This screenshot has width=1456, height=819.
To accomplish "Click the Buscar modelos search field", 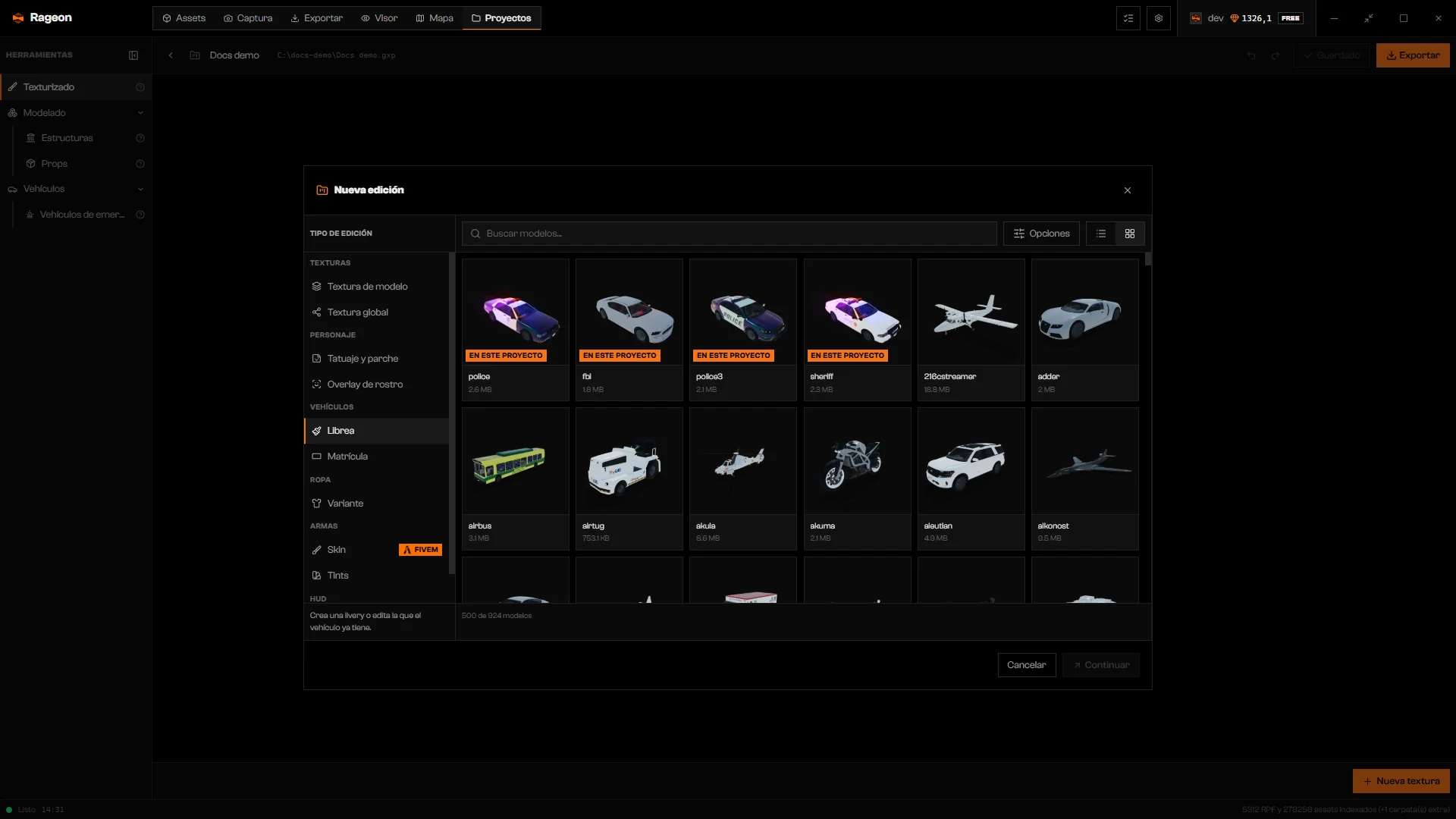I will click(729, 234).
